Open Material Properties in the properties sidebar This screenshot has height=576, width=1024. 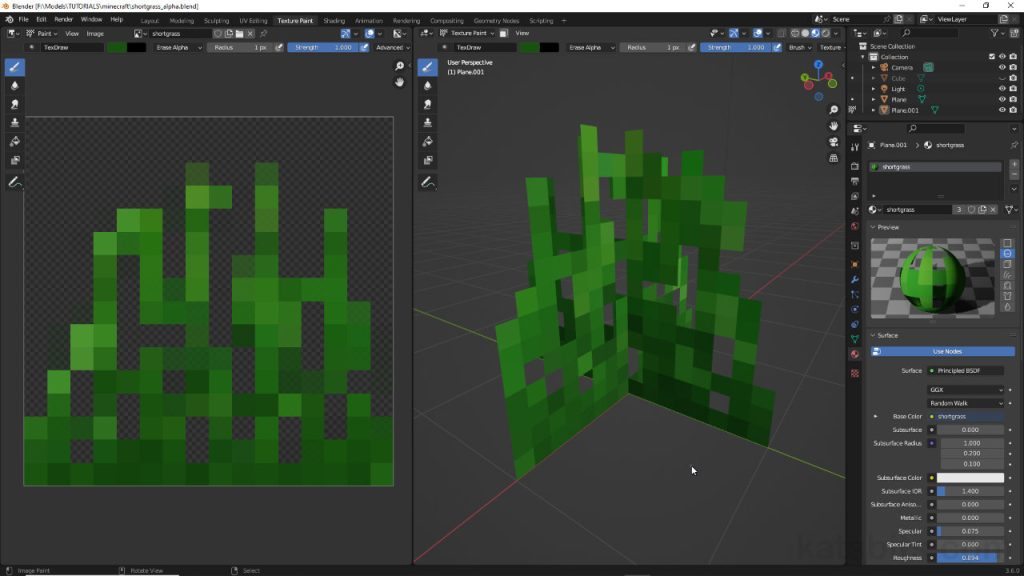856,356
